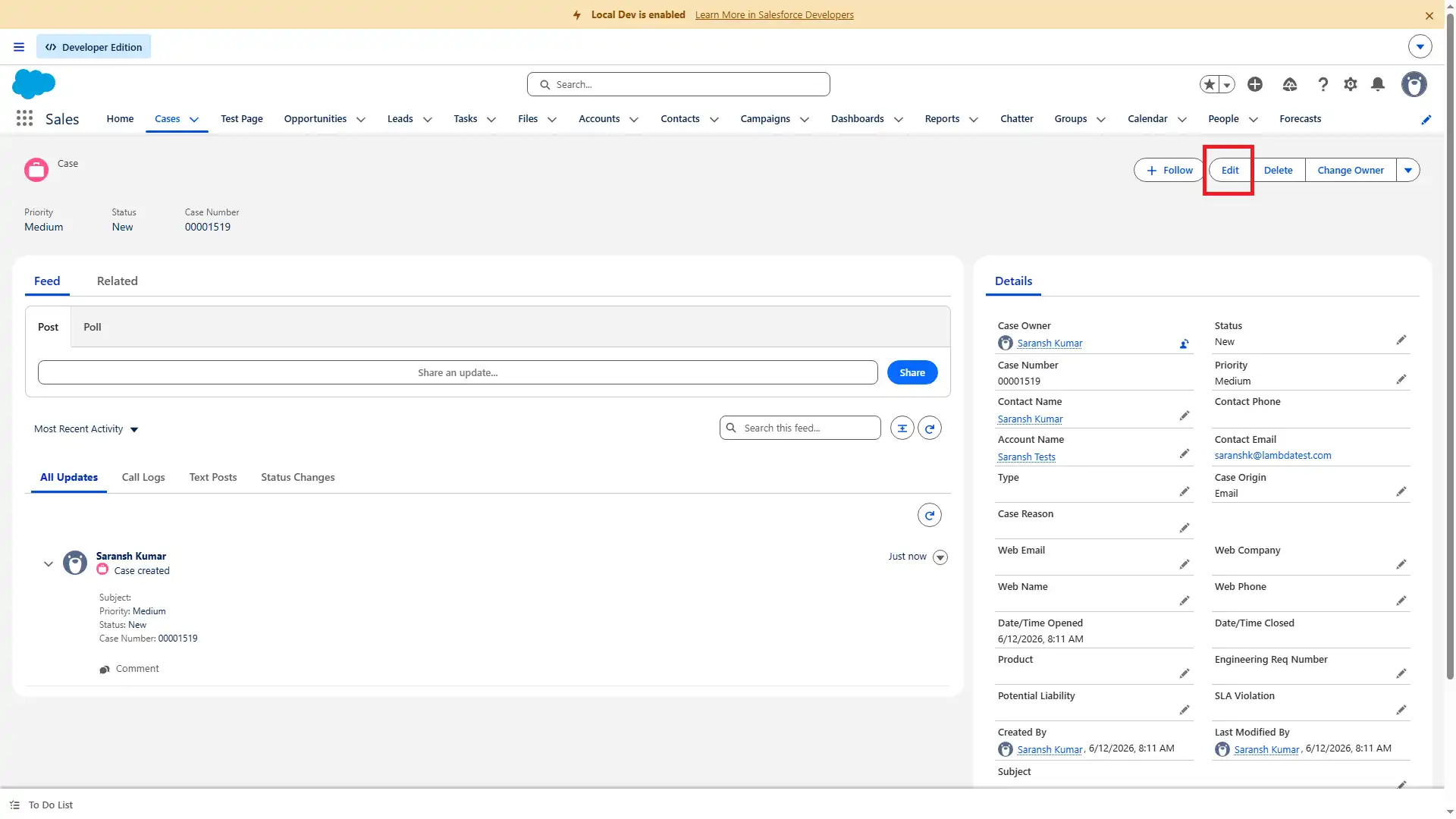Edit the Case Origin pencil icon
This screenshot has width=1456, height=819.
click(x=1401, y=491)
